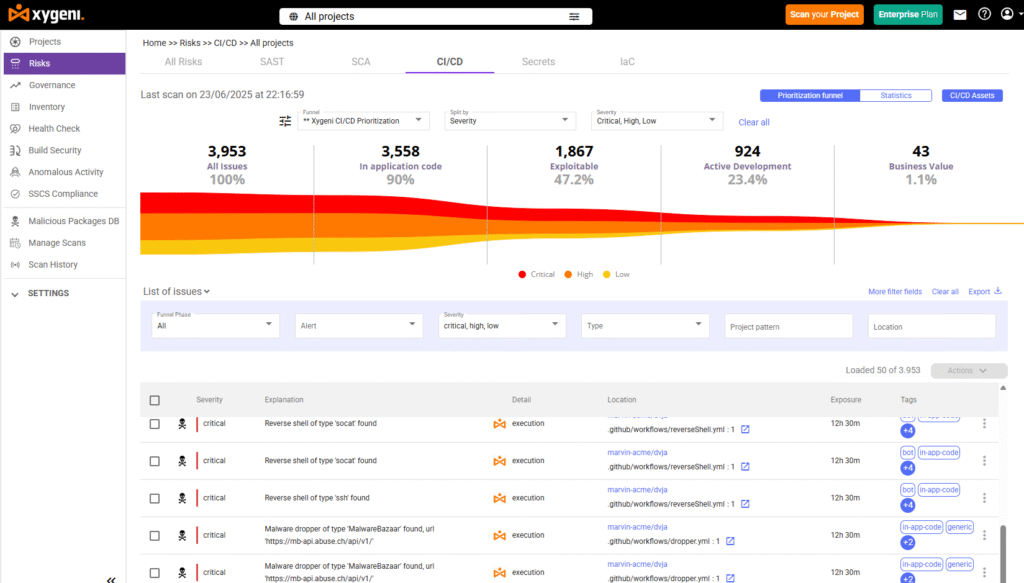Click the Project pattern input field
The width and height of the screenshot is (1024, 583).
pyautogui.click(x=788, y=326)
